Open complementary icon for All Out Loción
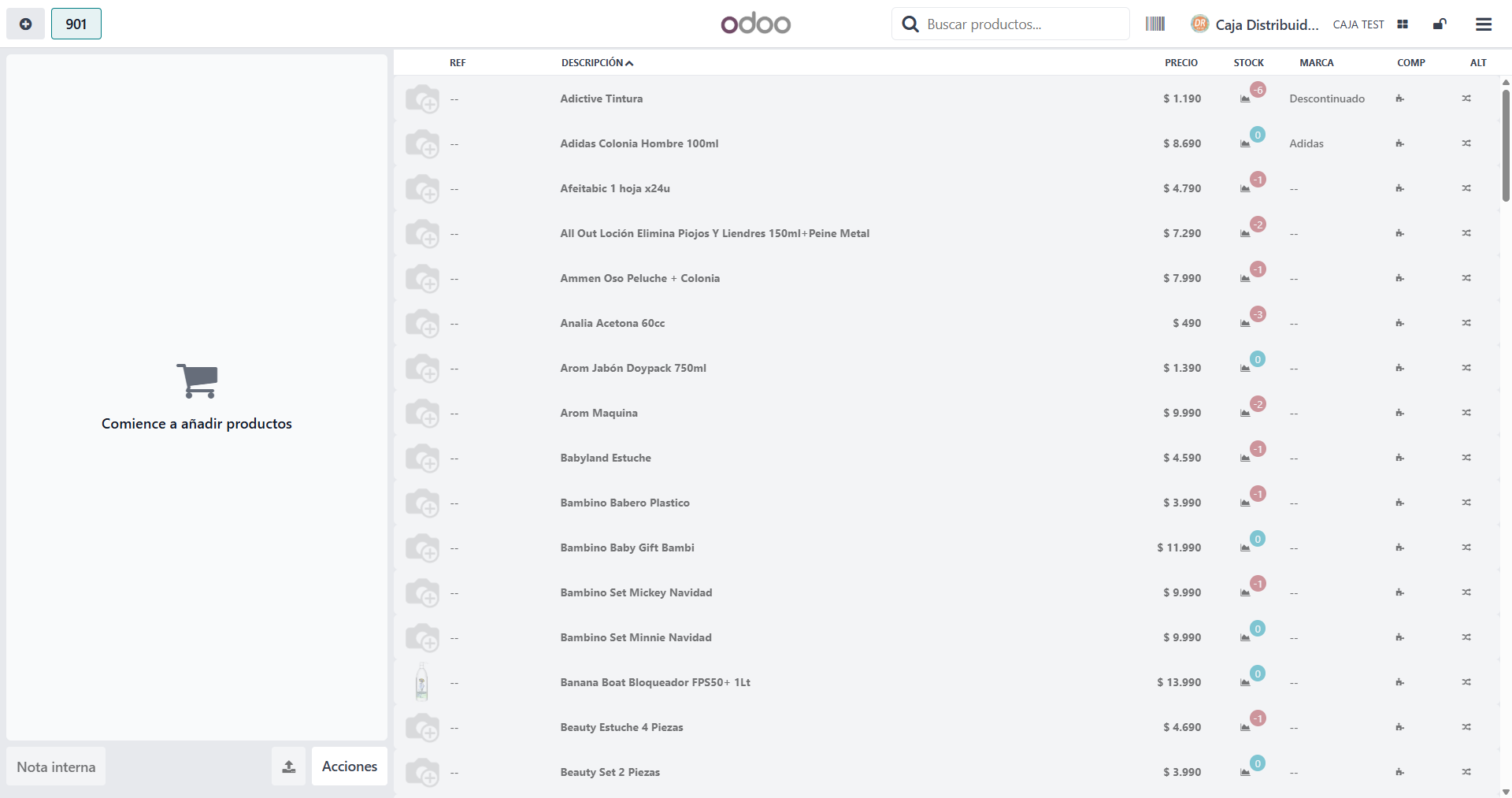Image resolution: width=1512 pixels, height=798 pixels. 1399,233
